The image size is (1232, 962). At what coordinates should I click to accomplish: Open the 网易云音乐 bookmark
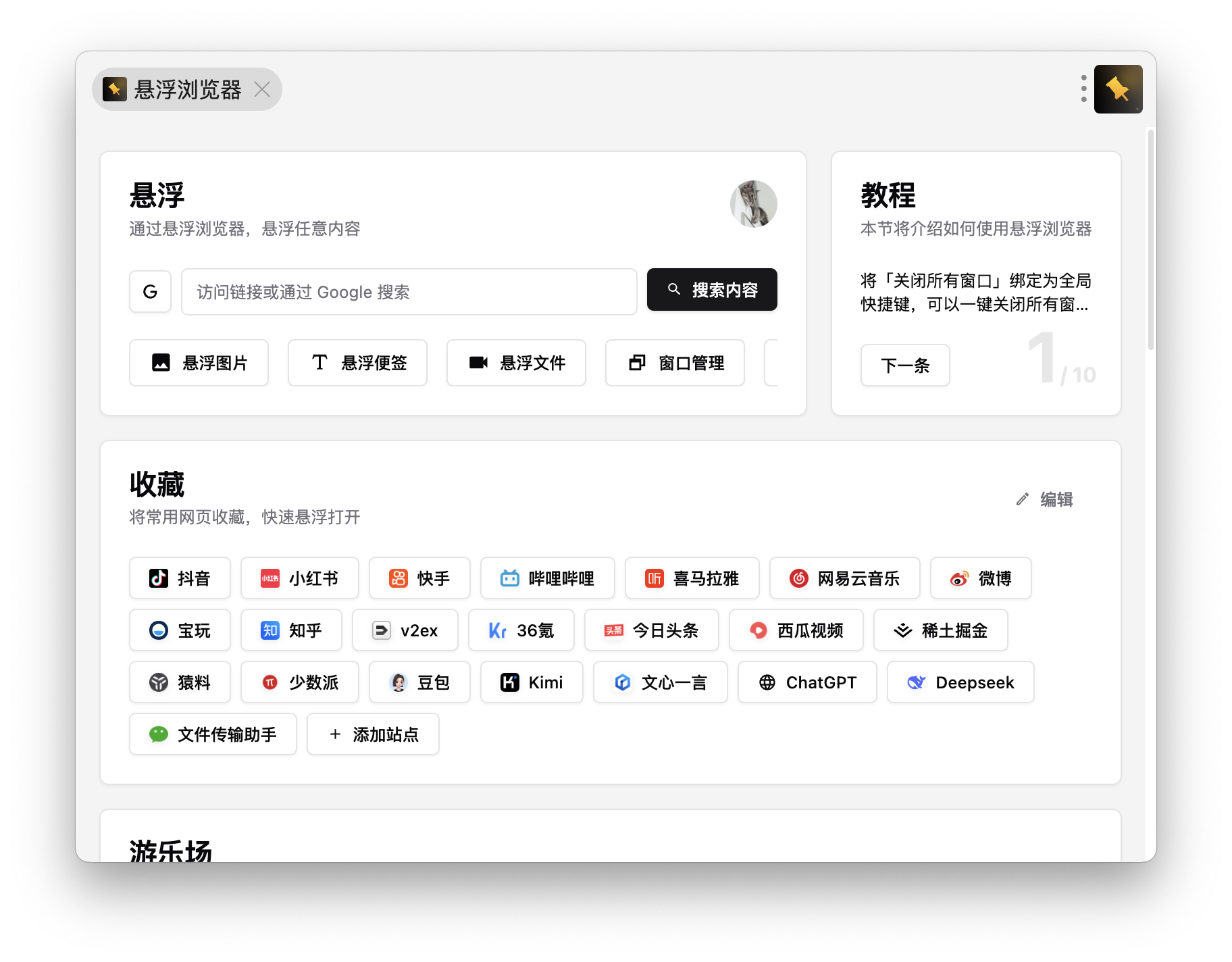(845, 578)
